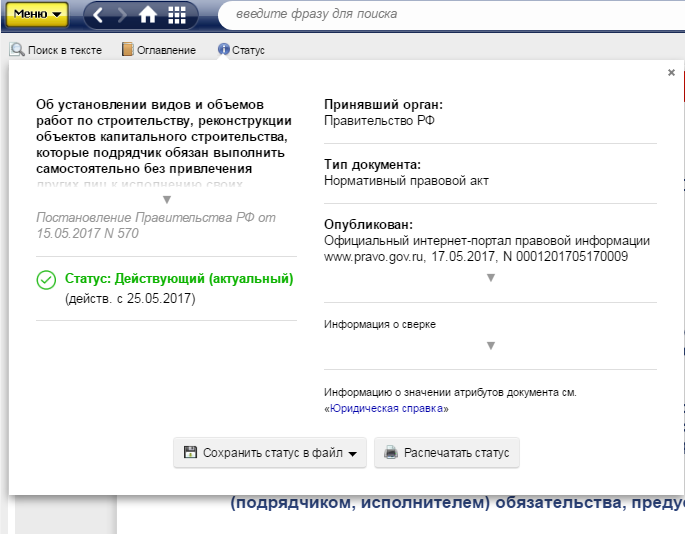Go back with the left arrow

[x=98, y=15]
